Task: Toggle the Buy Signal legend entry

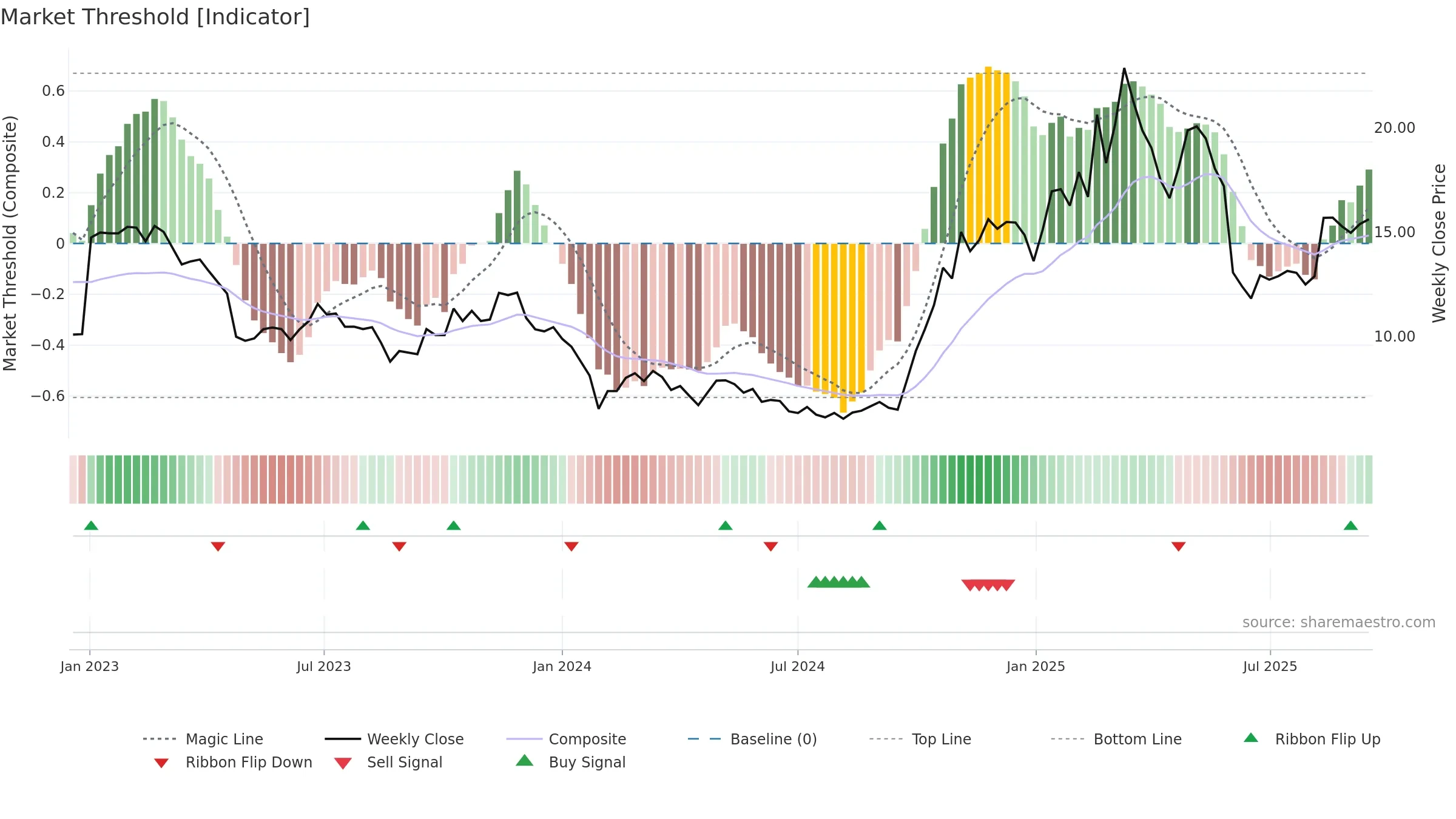Action: 570,762
